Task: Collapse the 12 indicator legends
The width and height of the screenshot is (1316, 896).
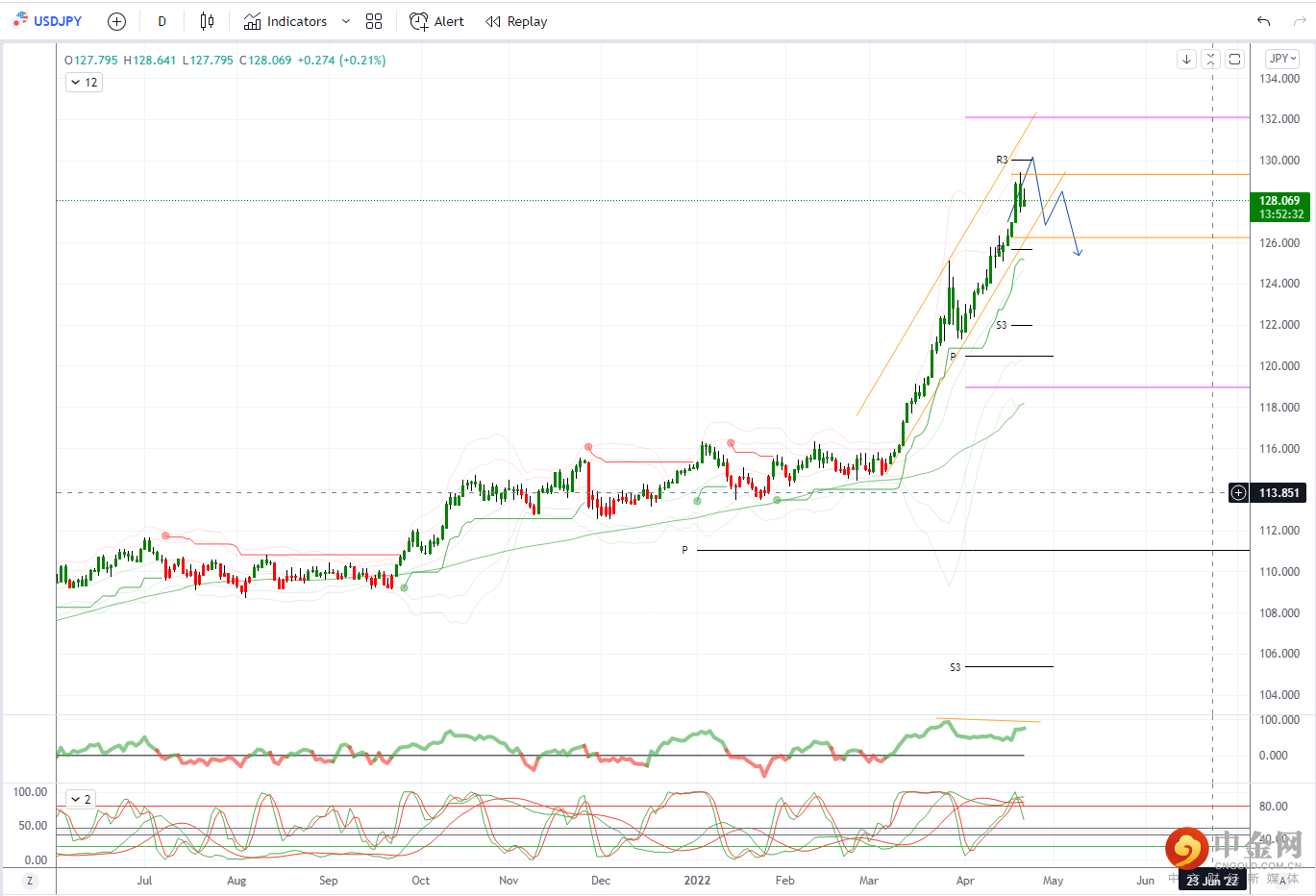Action: (x=84, y=83)
